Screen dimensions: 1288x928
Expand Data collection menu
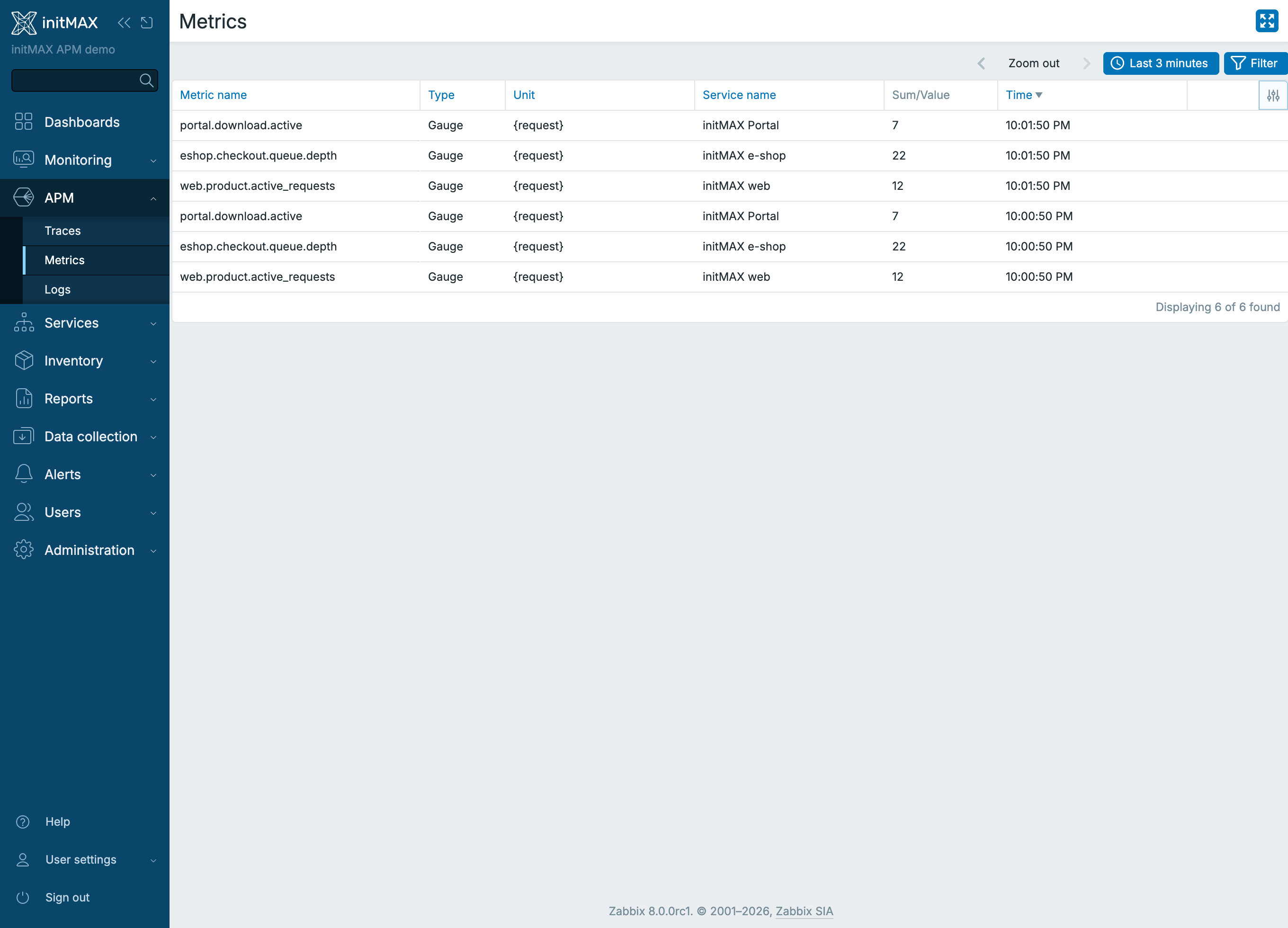(85, 437)
